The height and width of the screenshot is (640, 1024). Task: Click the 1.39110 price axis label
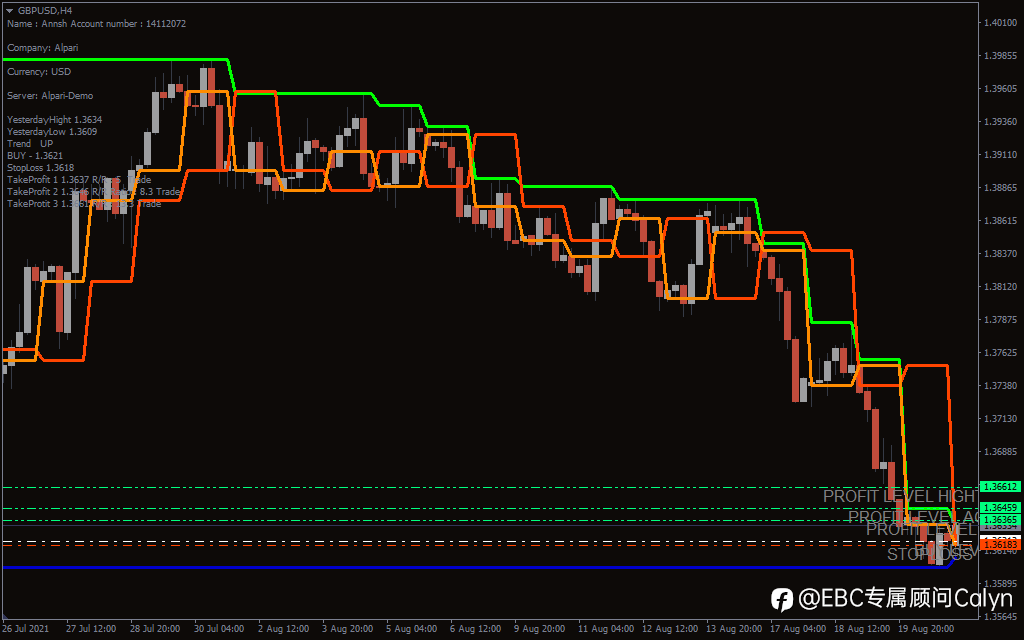tap(1000, 155)
